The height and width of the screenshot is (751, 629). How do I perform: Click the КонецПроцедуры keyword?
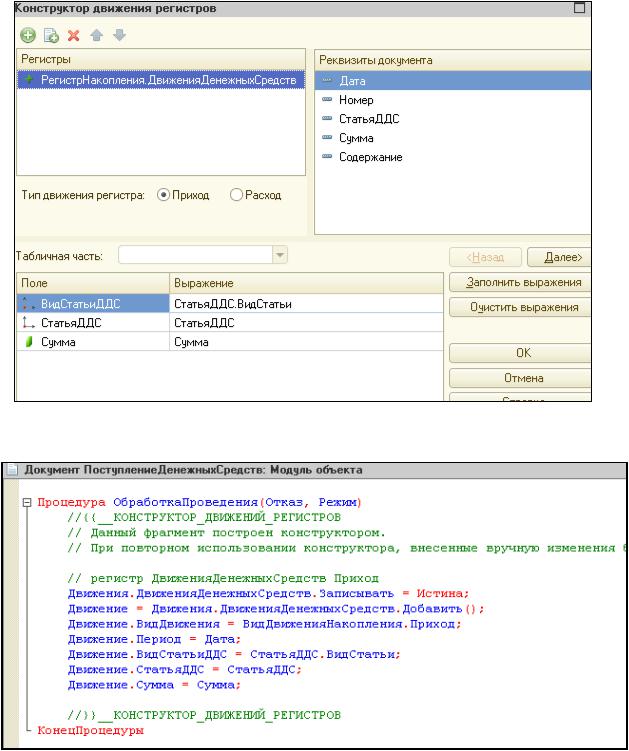pyautogui.click(x=91, y=730)
